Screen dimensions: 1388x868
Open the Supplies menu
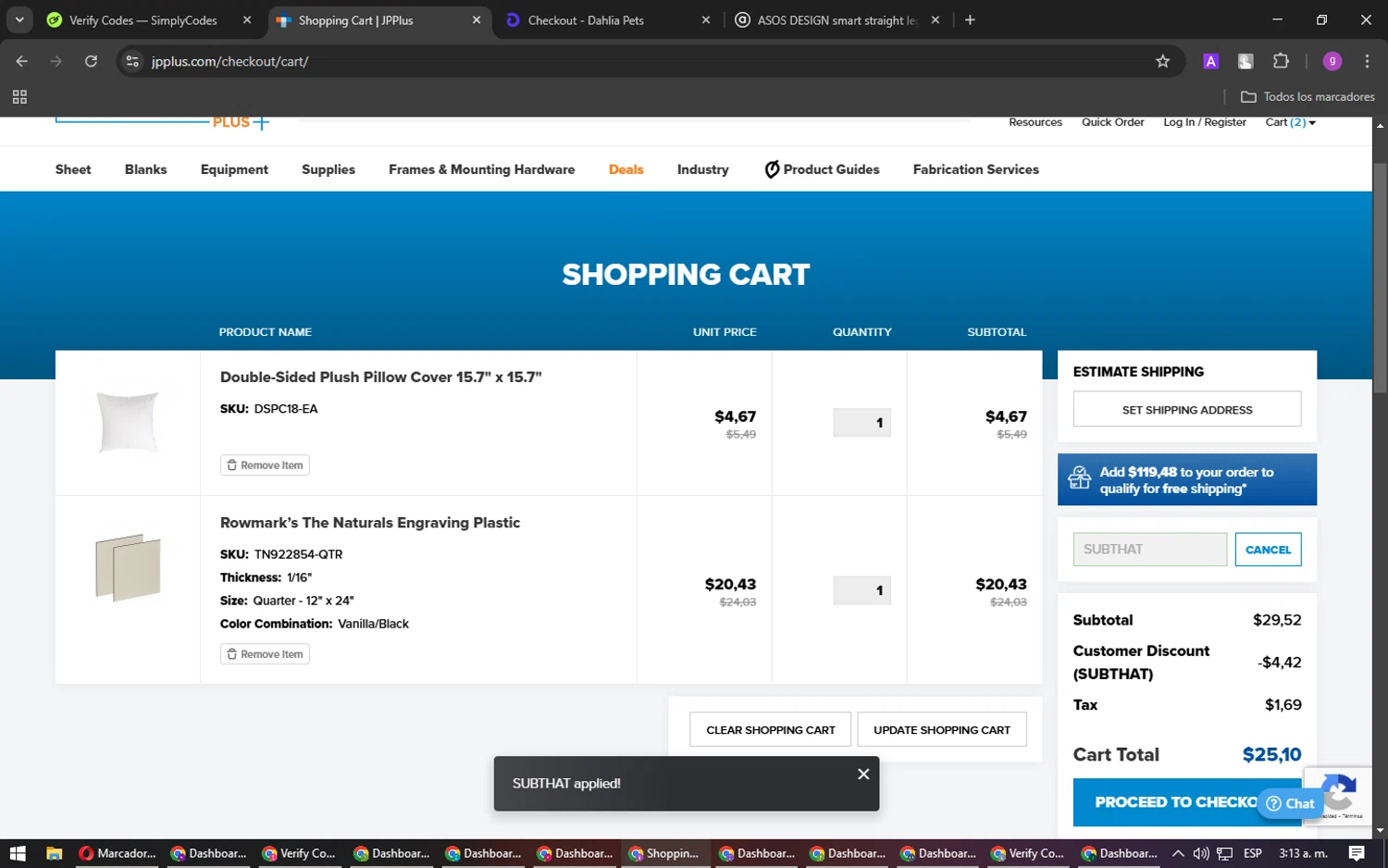[x=328, y=169]
